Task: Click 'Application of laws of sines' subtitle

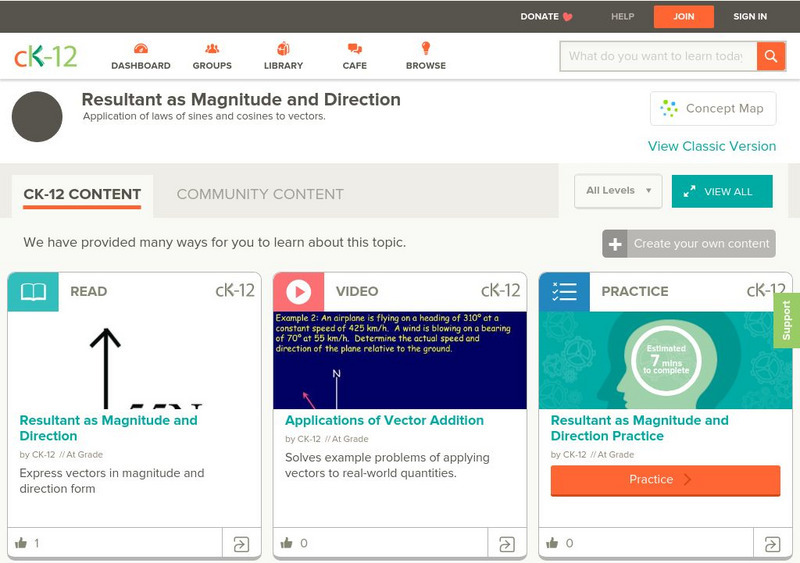Action: tap(204, 116)
